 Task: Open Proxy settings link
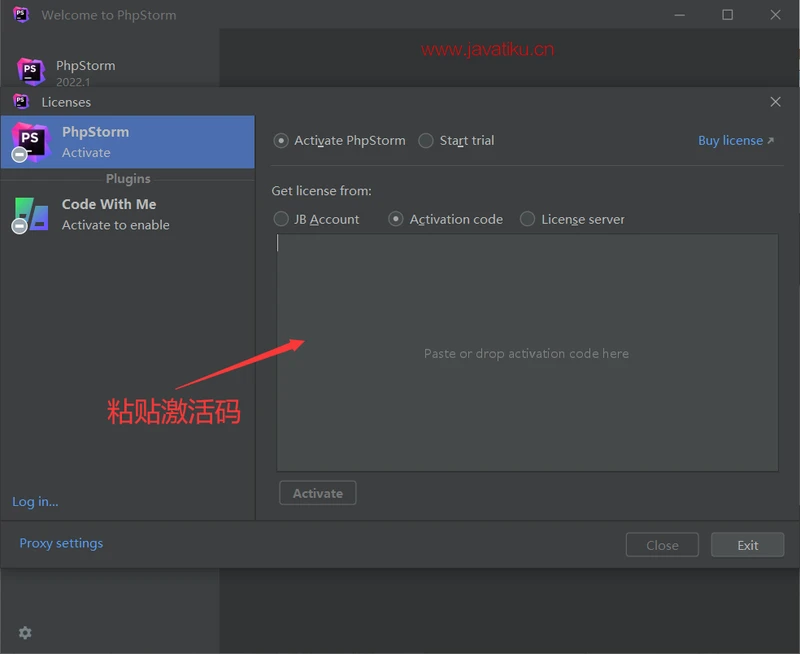click(x=61, y=543)
